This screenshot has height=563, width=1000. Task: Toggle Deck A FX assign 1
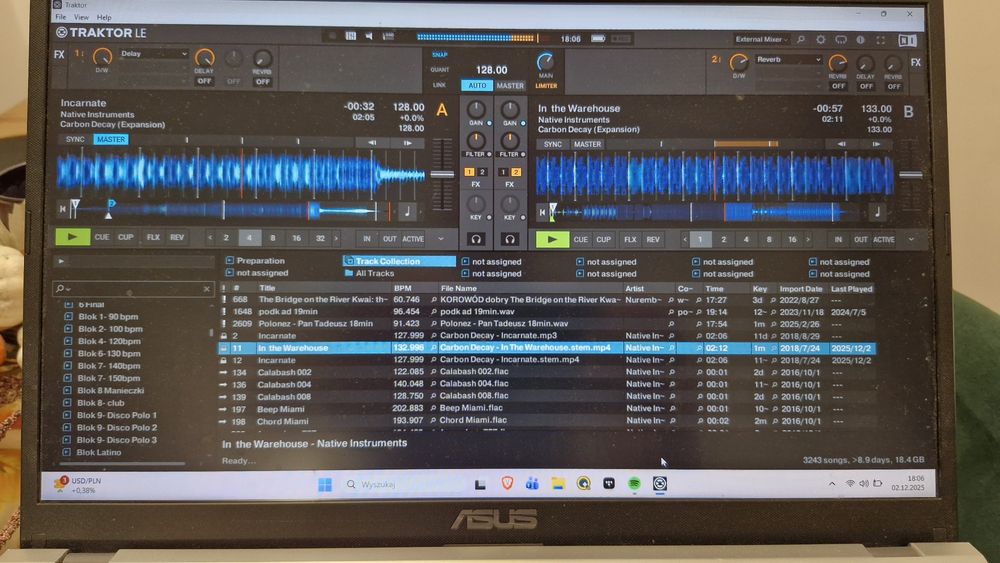point(469,172)
